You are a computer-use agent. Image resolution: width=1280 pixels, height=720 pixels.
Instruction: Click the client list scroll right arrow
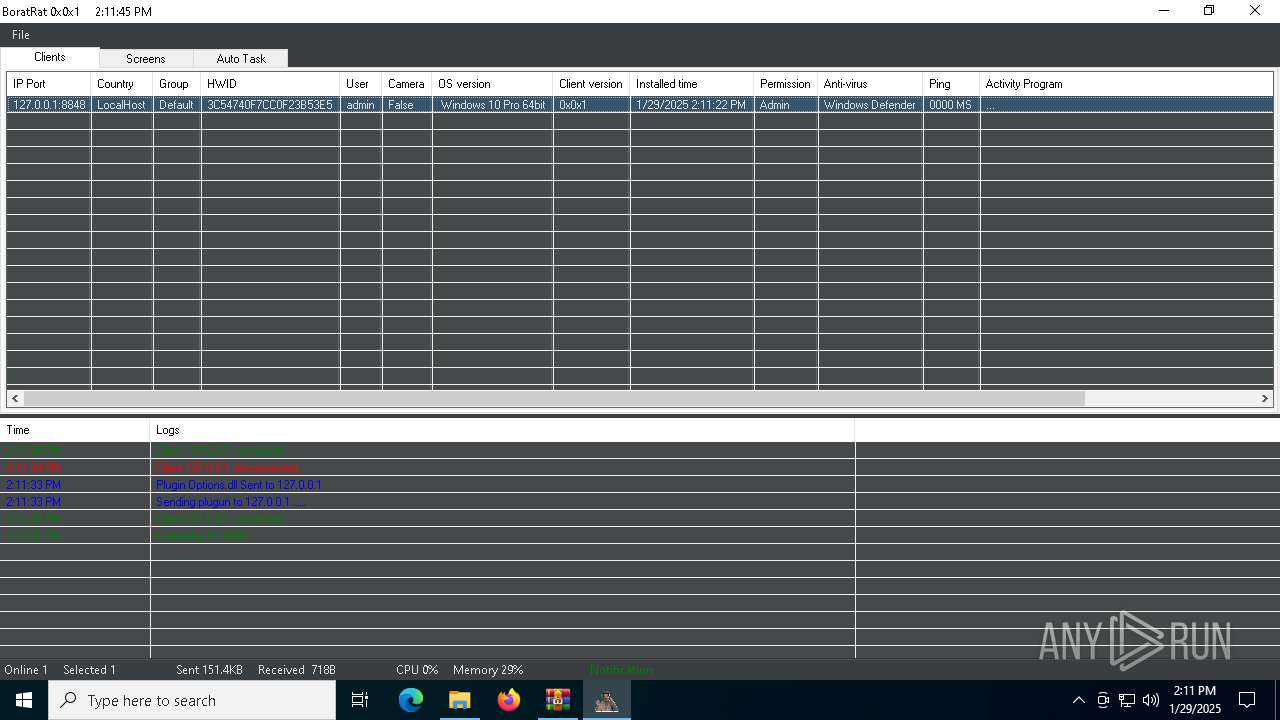(x=1265, y=398)
